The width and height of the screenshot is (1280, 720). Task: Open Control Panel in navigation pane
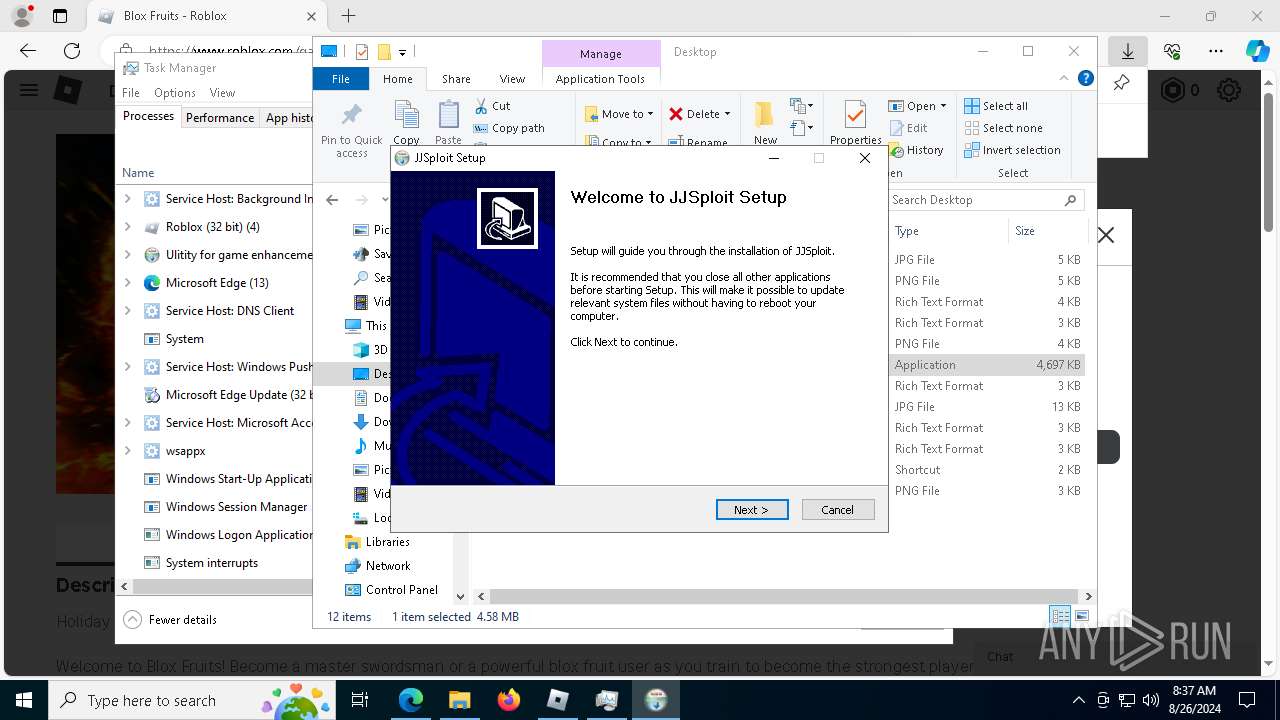point(401,590)
